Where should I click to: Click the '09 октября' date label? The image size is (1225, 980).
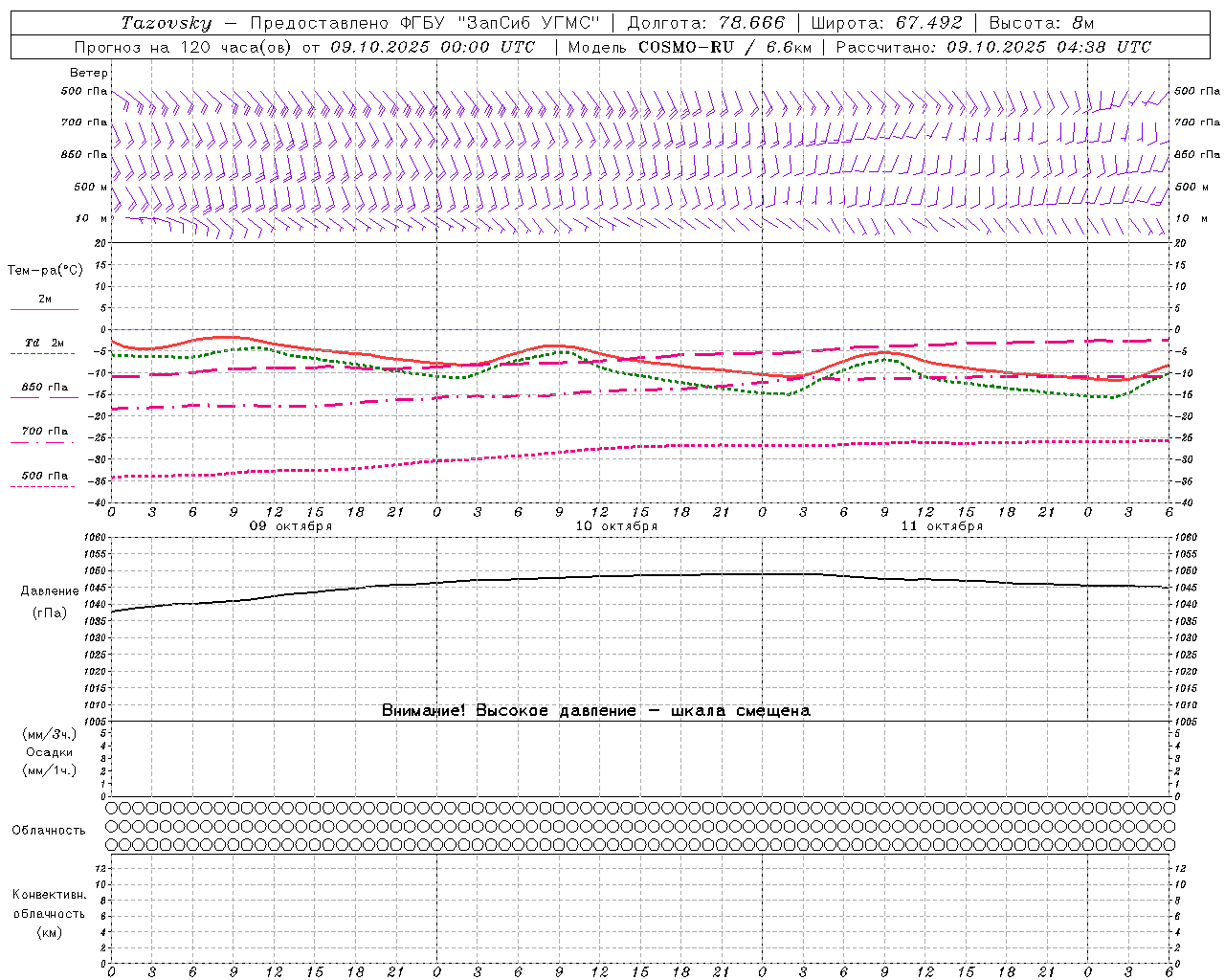click(291, 526)
